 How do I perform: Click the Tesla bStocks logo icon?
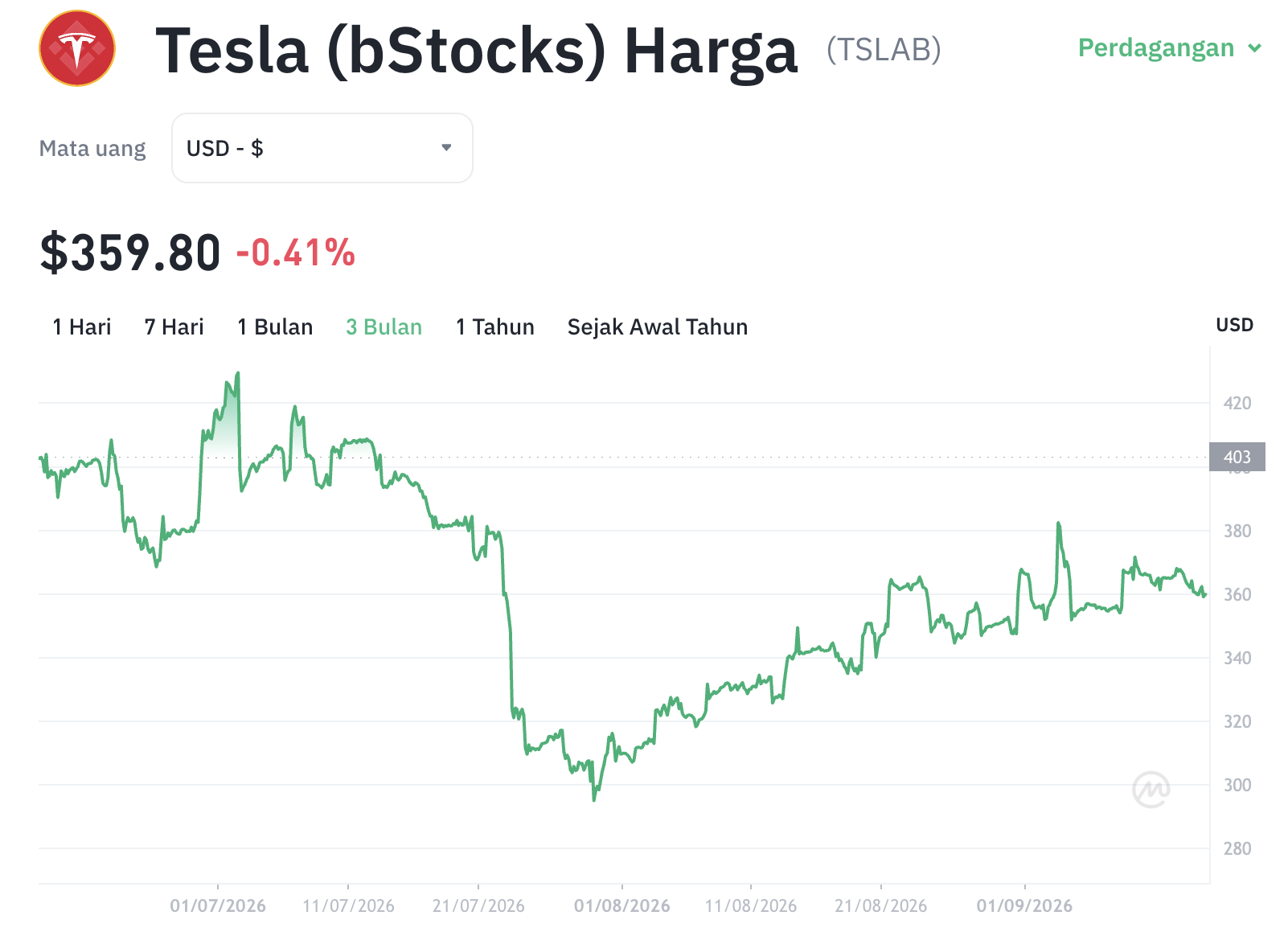77,48
